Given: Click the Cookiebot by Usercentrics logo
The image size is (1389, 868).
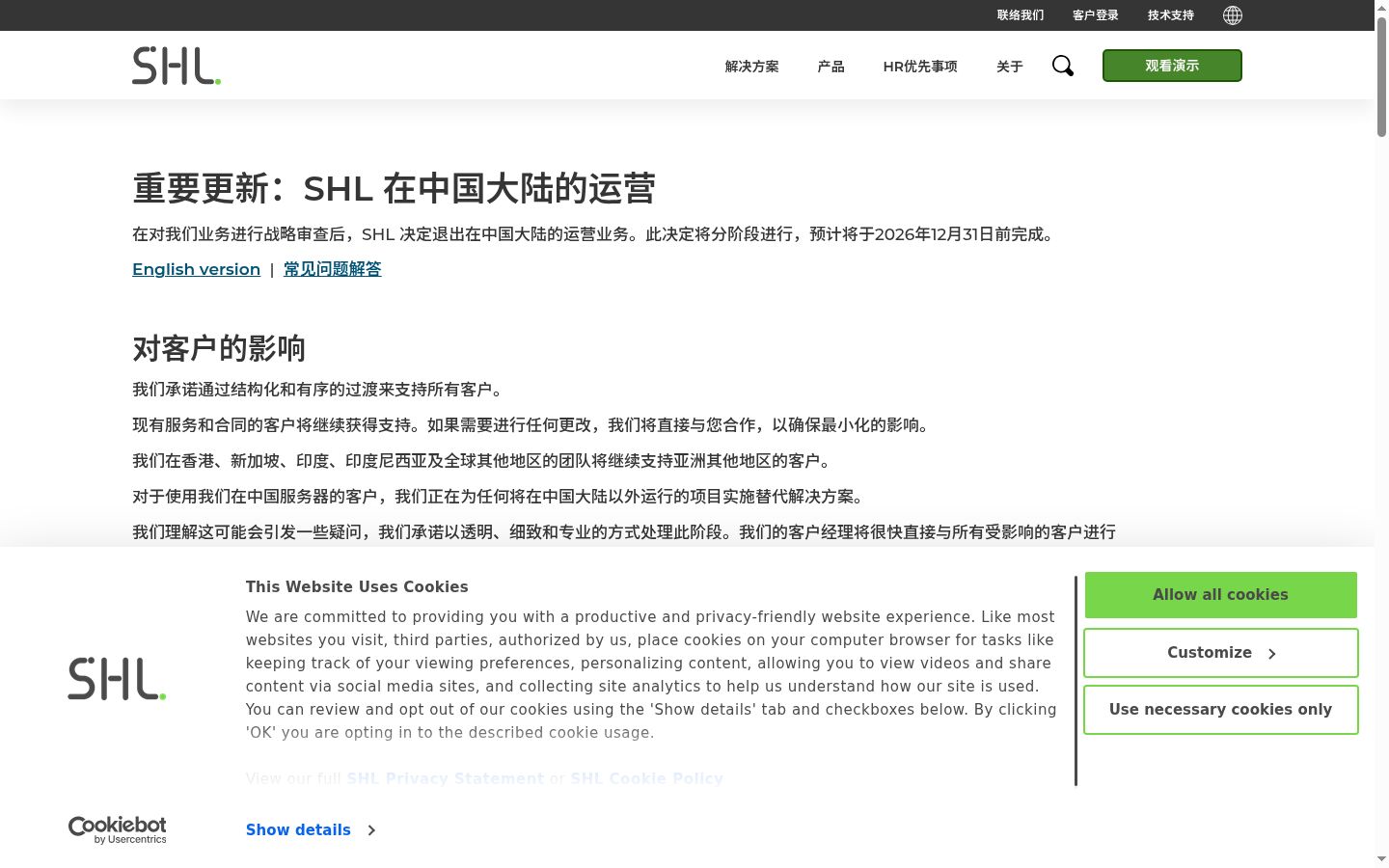Looking at the screenshot, I should pos(117,830).
